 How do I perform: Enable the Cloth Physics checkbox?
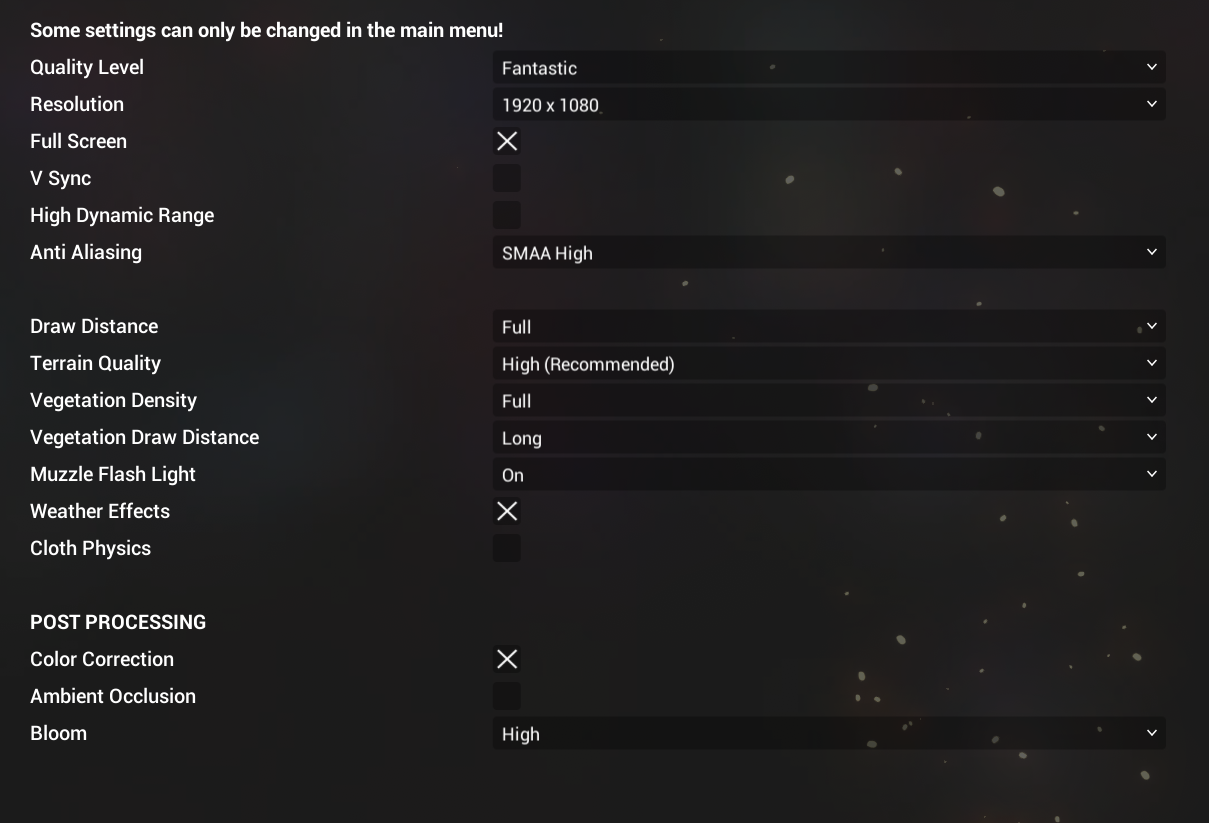click(507, 549)
